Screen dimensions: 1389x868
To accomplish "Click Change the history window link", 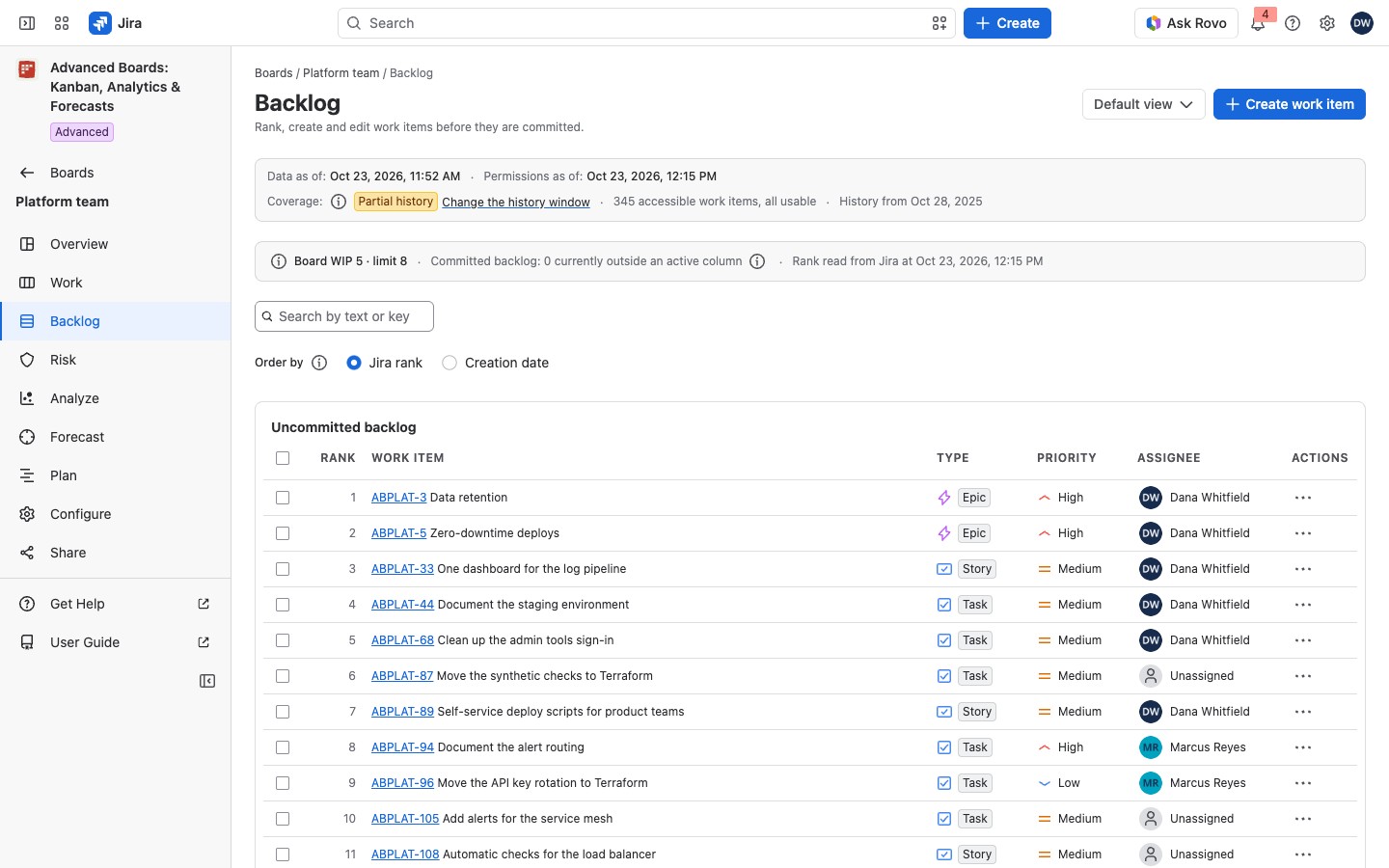I will (516, 202).
